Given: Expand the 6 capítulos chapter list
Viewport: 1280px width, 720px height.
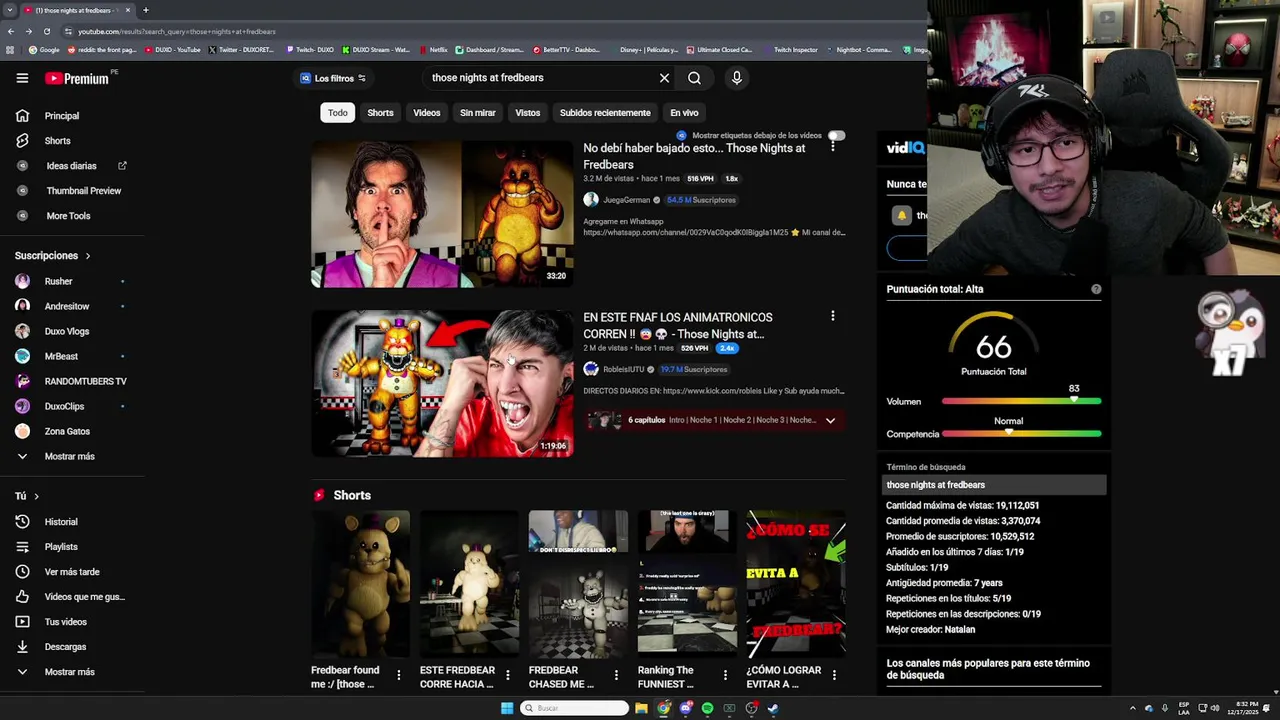Looking at the screenshot, I should [830, 421].
